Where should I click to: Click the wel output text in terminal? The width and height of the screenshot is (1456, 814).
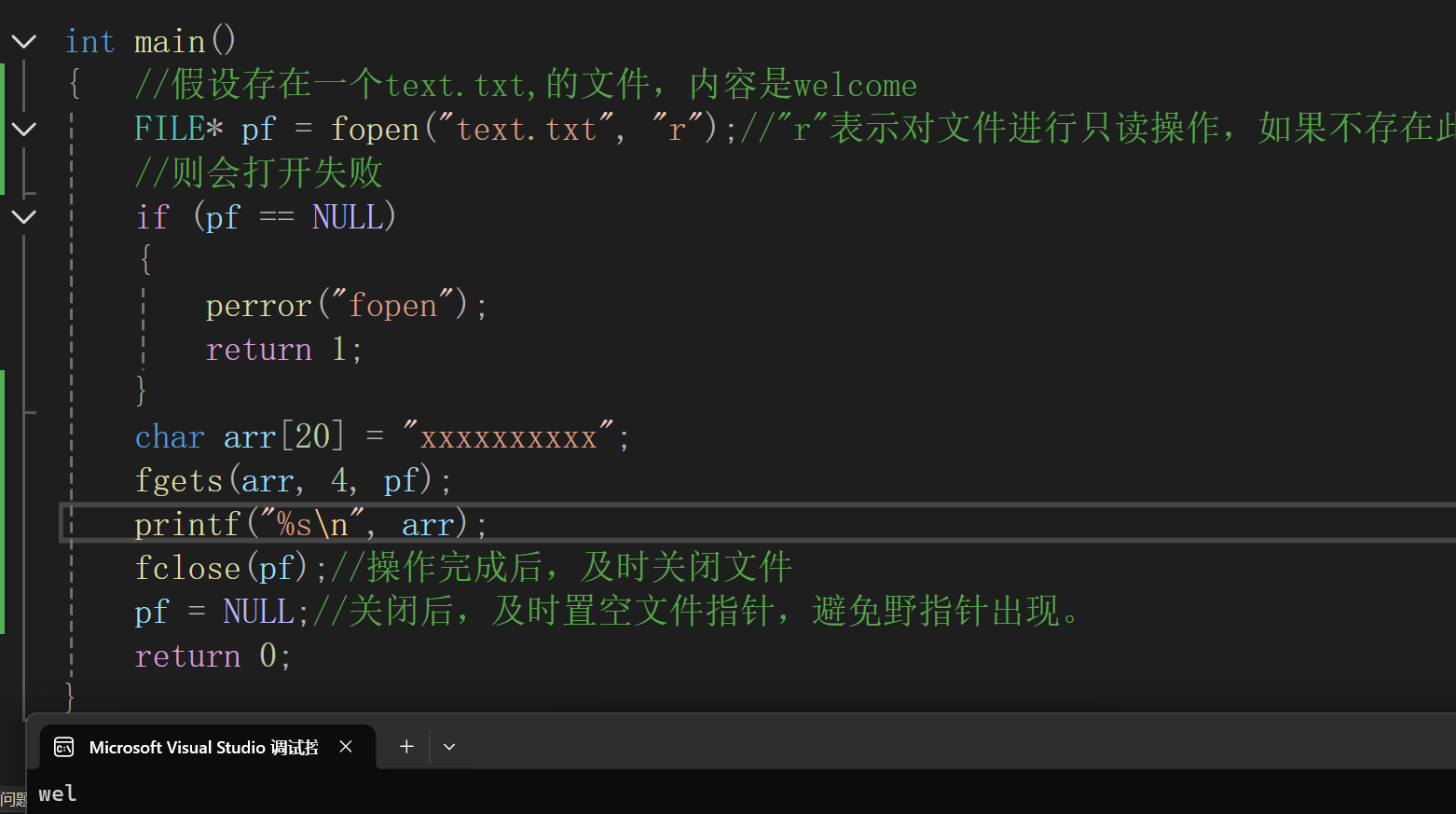tap(57, 793)
